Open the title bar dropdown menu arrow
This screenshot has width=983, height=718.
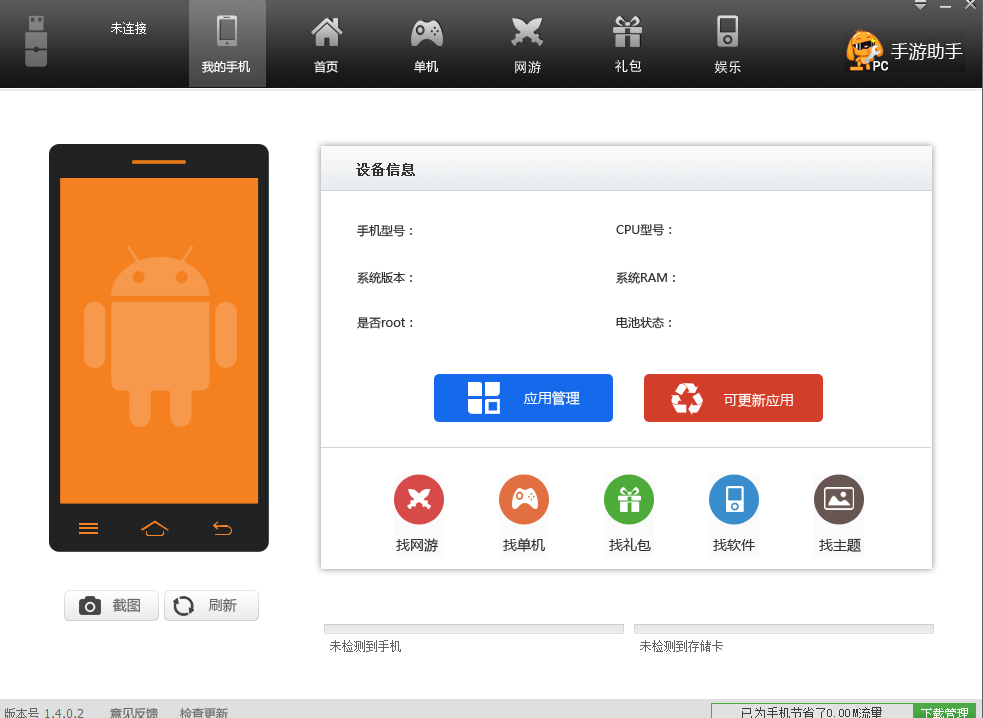click(920, 5)
